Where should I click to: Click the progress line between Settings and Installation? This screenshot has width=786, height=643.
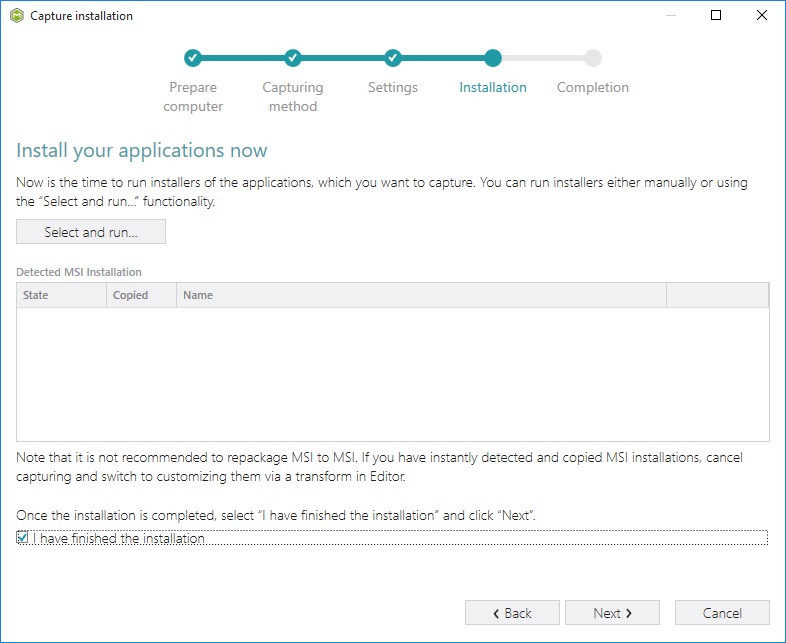pyautogui.click(x=443, y=58)
